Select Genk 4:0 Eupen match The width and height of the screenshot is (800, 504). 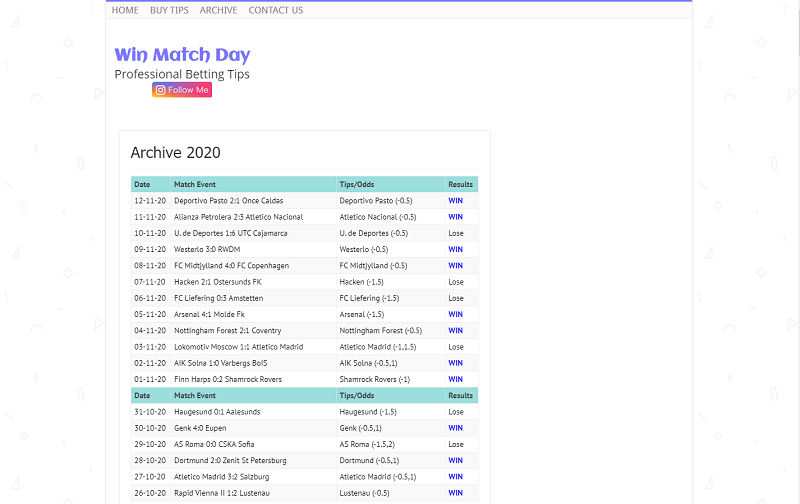[x=200, y=428]
